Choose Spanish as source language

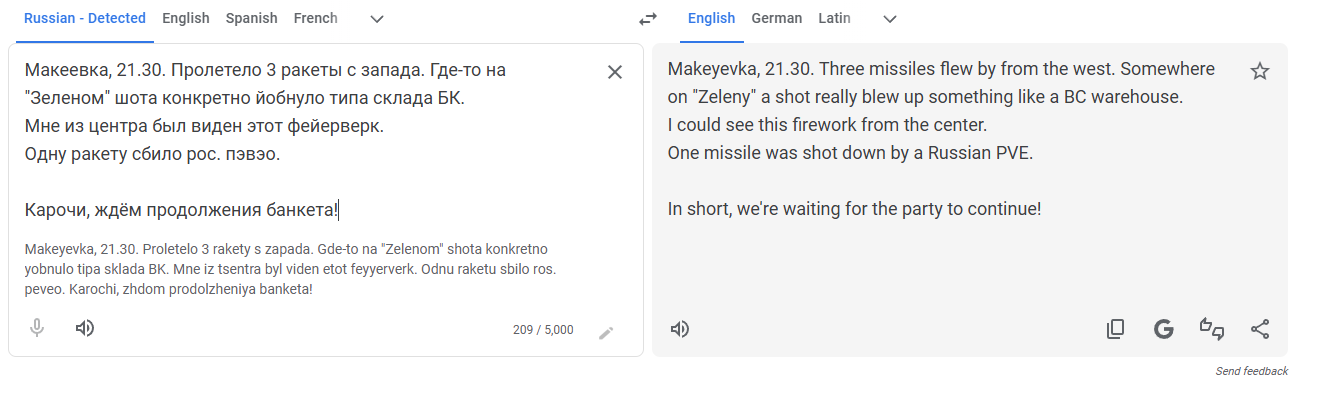coord(252,18)
